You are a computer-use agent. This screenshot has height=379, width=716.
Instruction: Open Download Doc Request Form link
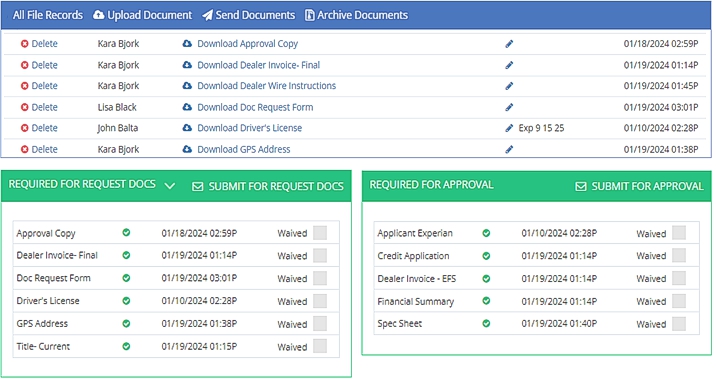point(255,107)
